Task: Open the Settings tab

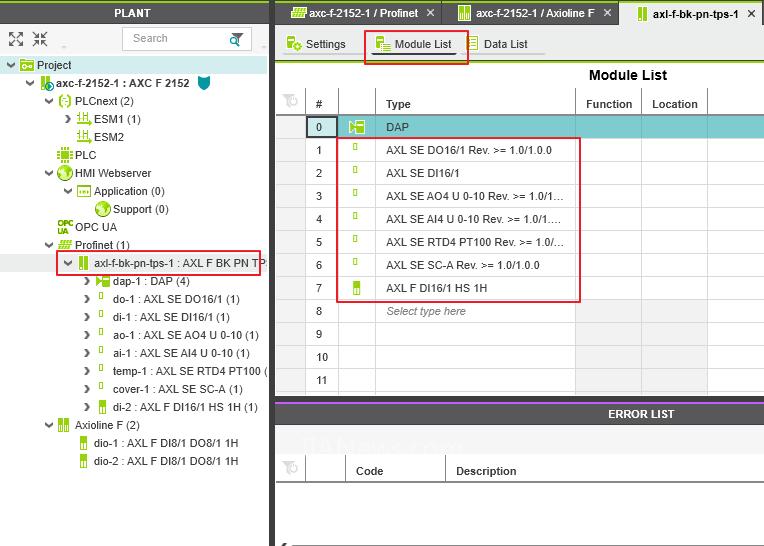Action: 316,44
